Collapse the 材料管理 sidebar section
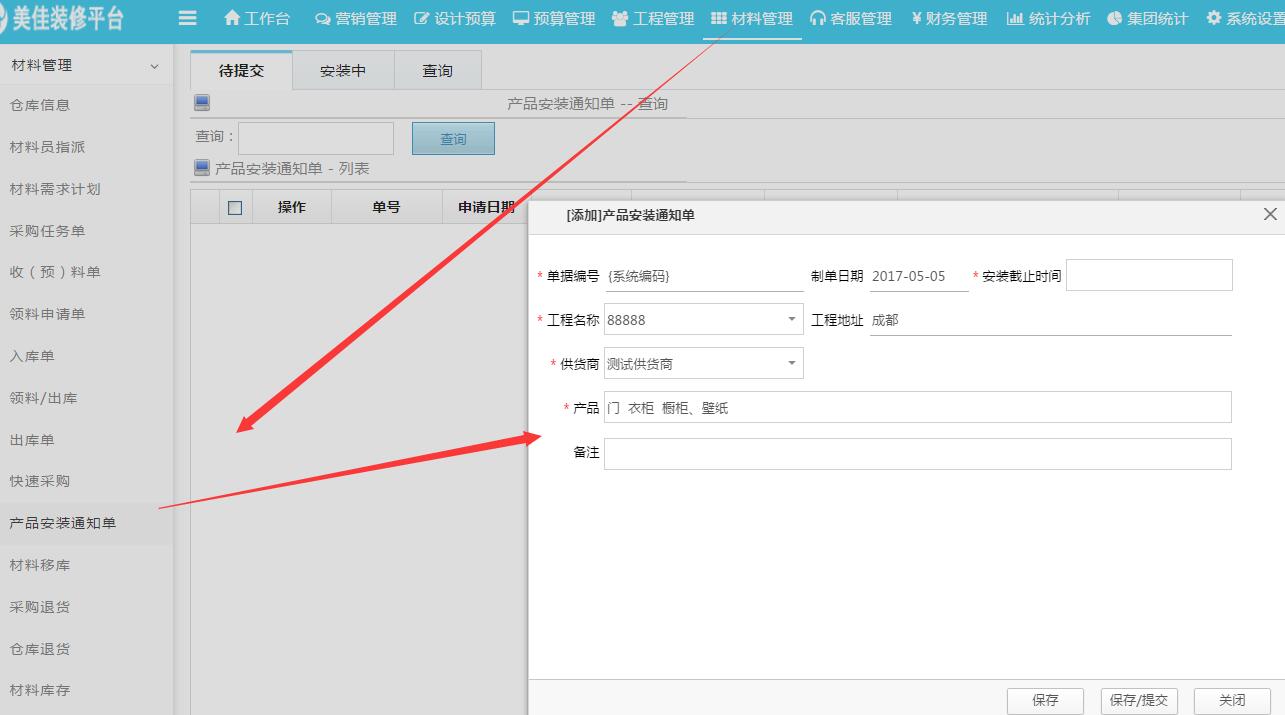 tap(154, 66)
